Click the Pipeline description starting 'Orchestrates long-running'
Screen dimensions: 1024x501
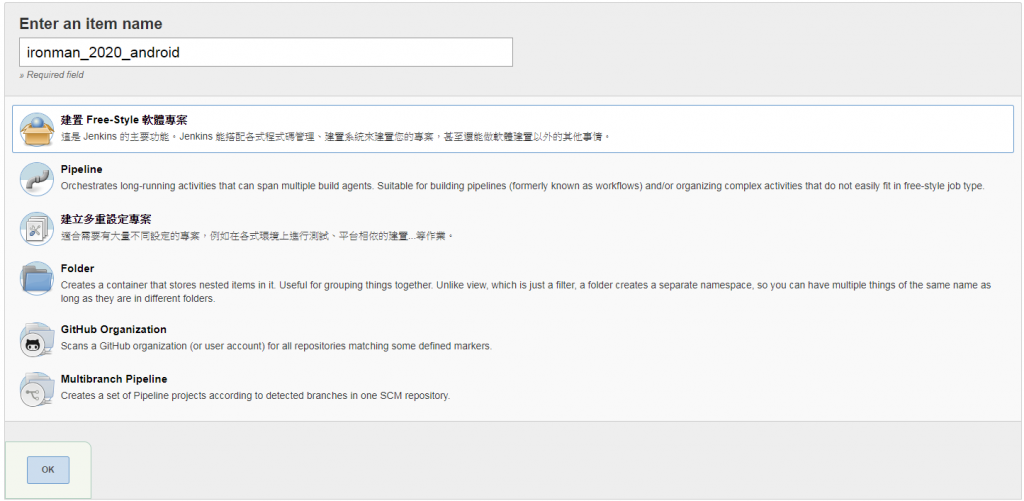click(x=522, y=186)
